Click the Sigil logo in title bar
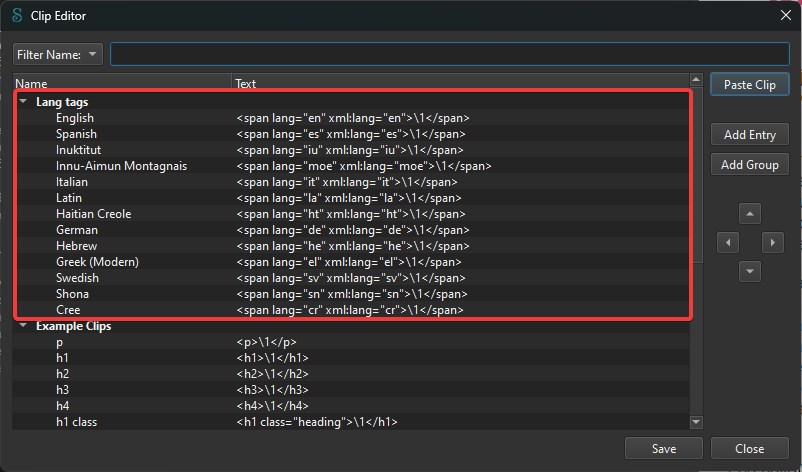The image size is (802, 472). pos(17,15)
